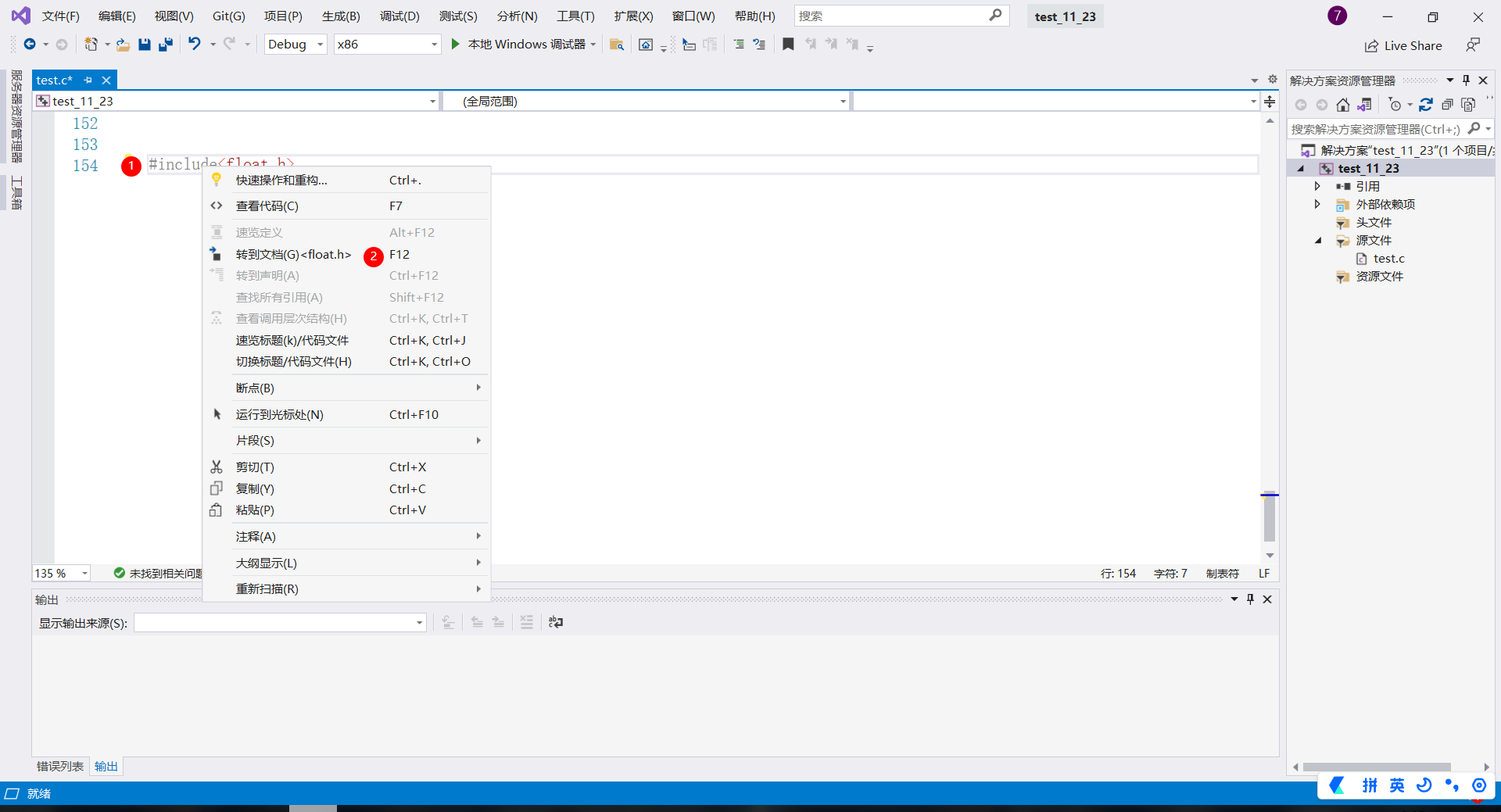This screenshot has height=812, width=1501.
Task: Click the Visual Studio logo icon
Action: (21, 16)
